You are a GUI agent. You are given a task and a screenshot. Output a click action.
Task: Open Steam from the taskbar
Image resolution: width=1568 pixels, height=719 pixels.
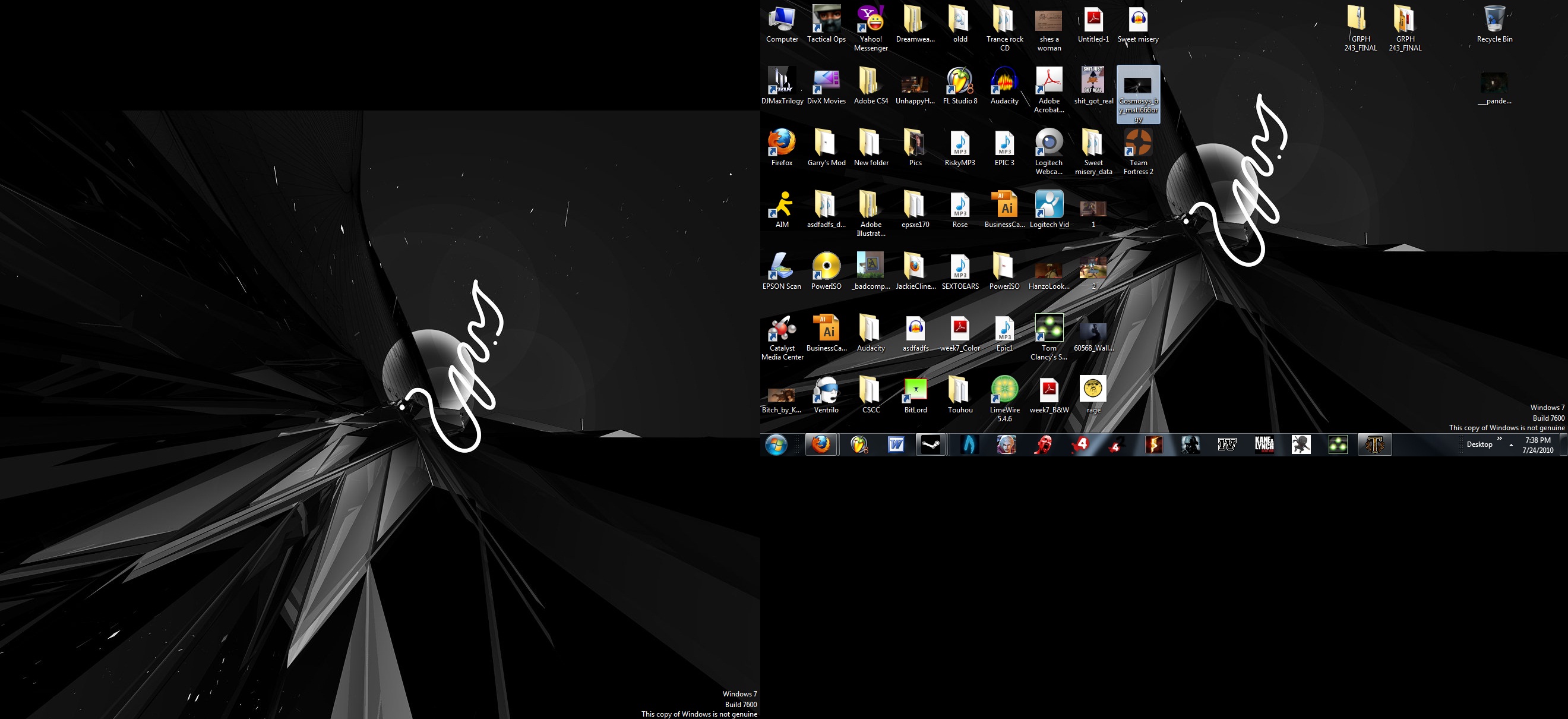pos(931,445)
